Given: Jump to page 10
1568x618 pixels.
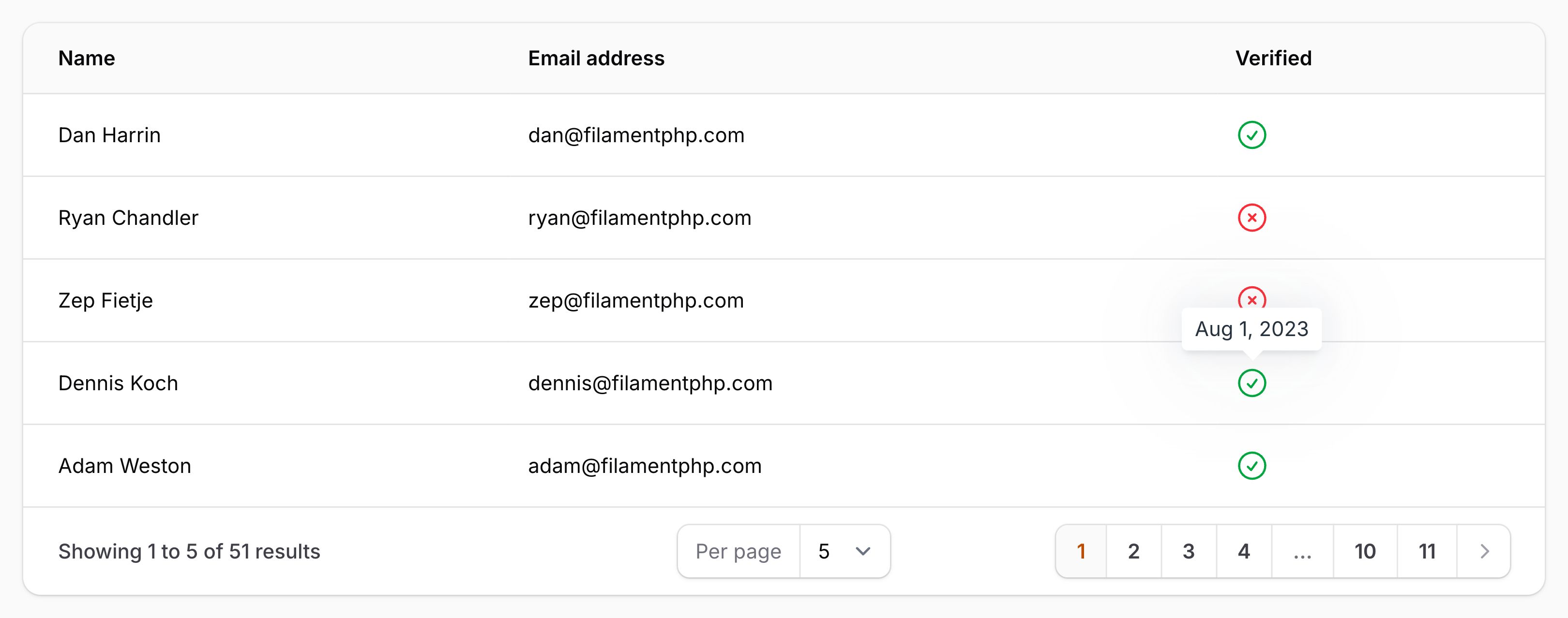Looking at the screenshot, I should [x=1365, y=551].
